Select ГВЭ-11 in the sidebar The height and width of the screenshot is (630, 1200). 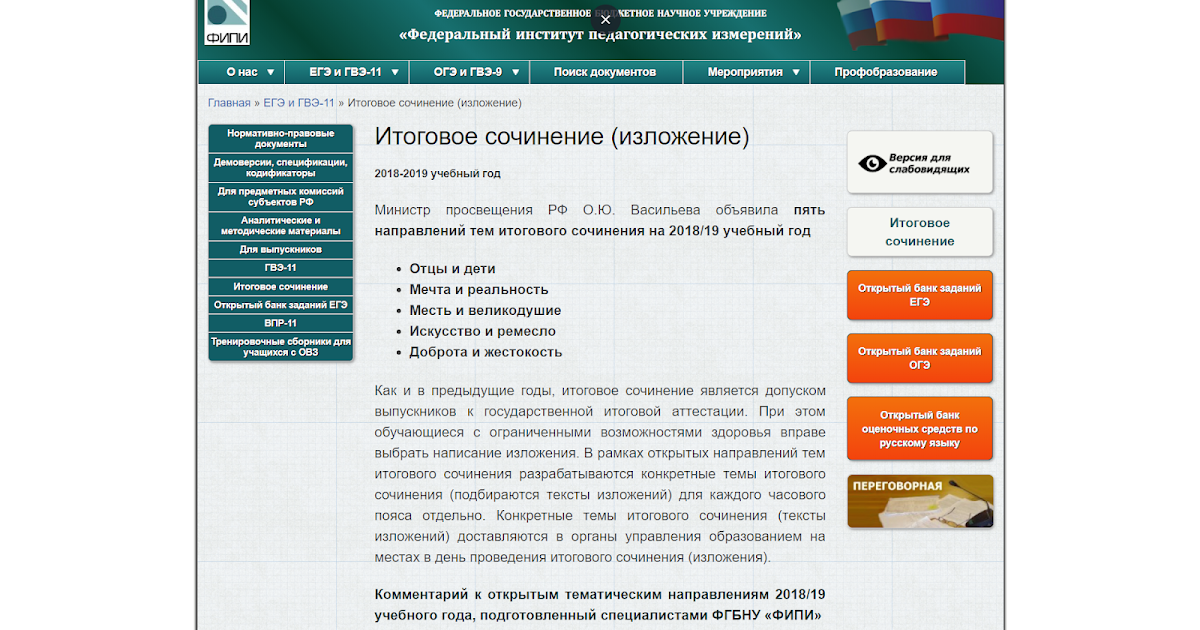(281, 268)
